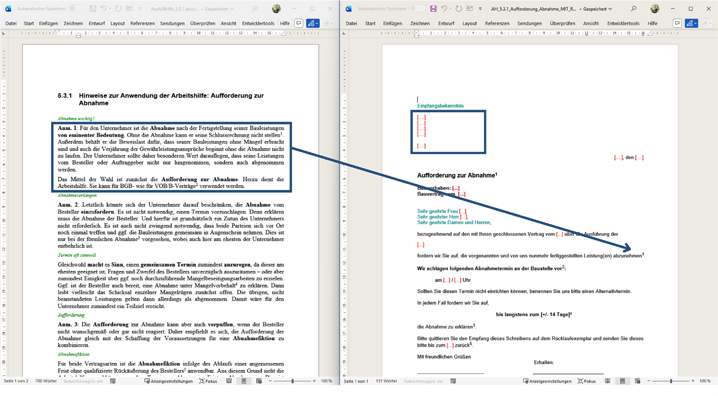Open the search magnifier in the right window
The height and width of the screenshot is (396, 718).
634,9
